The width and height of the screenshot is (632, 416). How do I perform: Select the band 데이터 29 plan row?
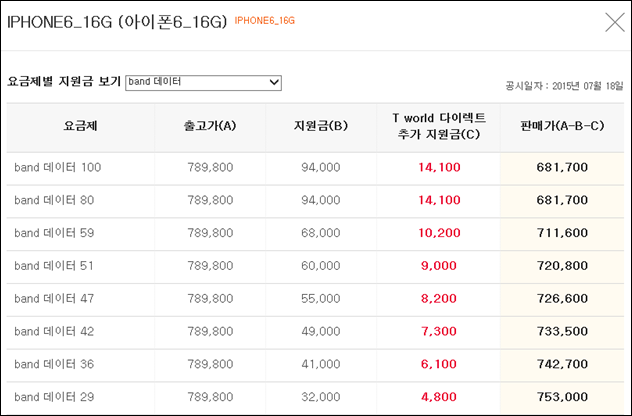tap(315, 397)
